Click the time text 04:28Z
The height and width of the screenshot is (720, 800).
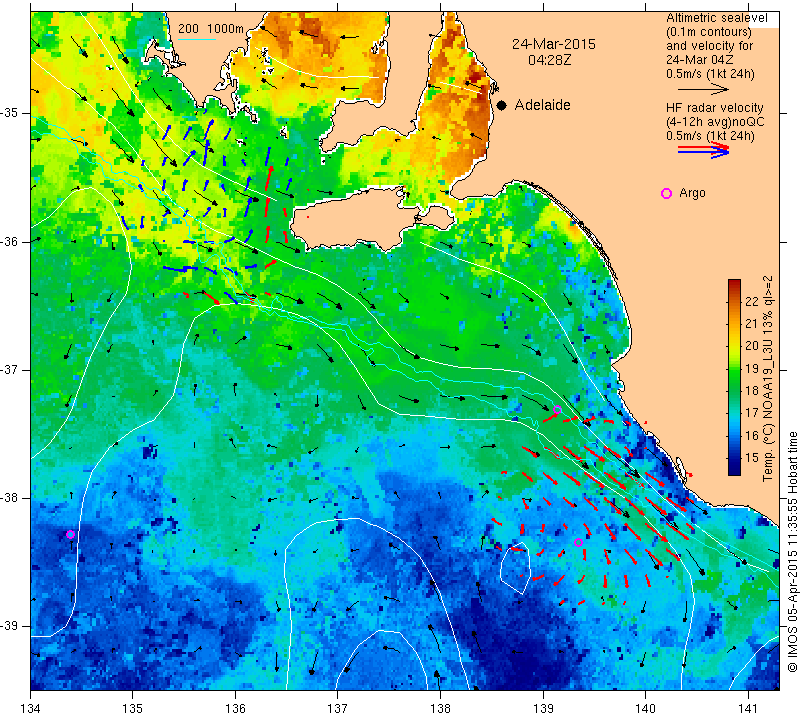[x=549, y=60]
